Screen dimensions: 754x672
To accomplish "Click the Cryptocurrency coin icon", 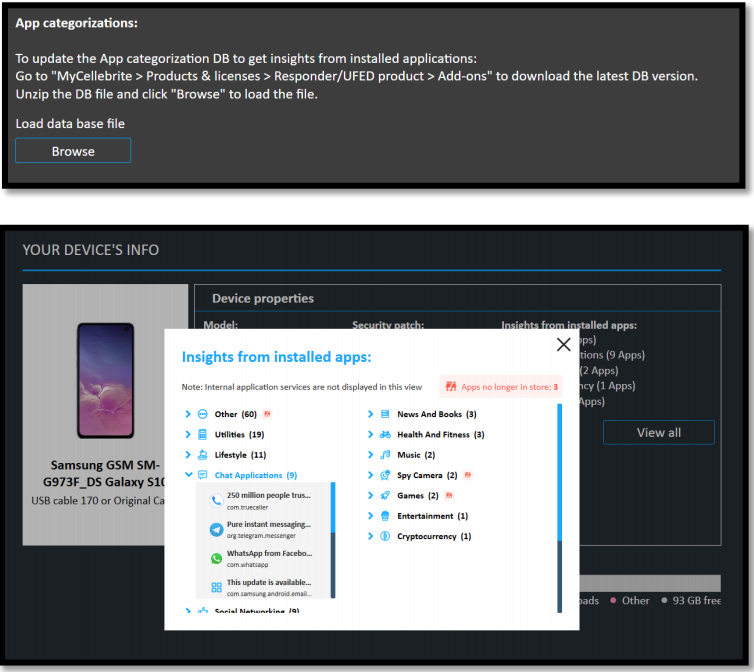I will click(x=385, y=536).
